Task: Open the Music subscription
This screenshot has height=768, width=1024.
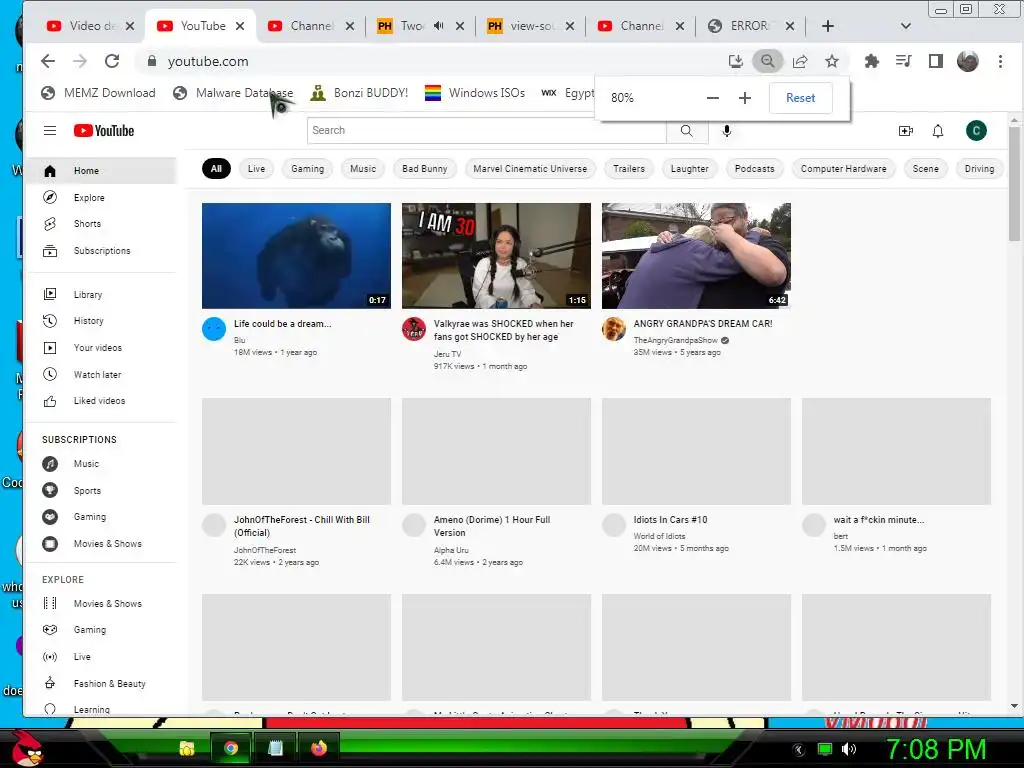Action: coord(101,464)
